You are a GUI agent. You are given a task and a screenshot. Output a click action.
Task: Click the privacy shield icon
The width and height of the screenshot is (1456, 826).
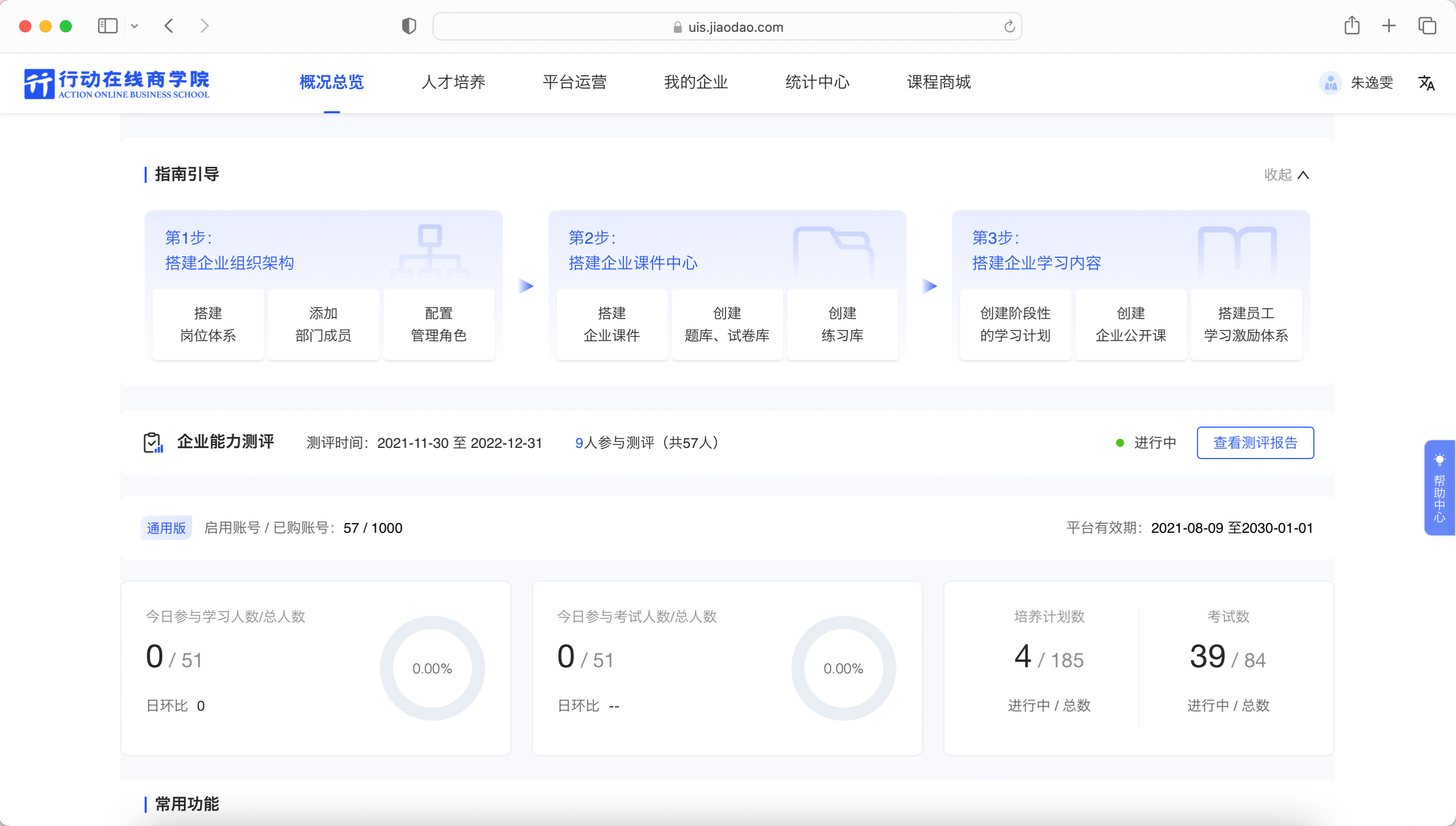click(409, 26)
